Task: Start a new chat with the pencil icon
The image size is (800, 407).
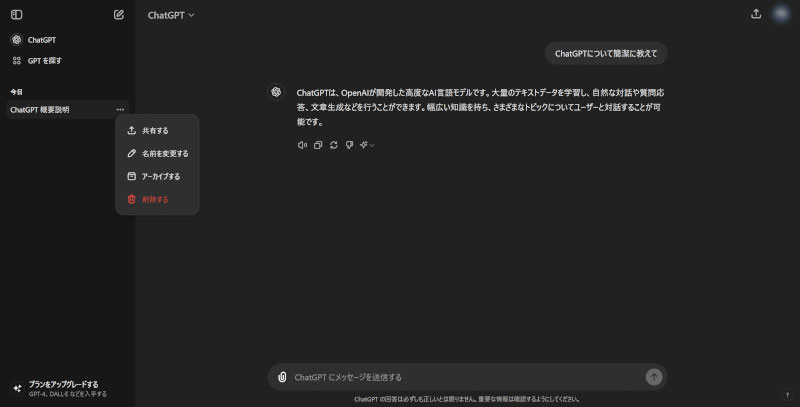Action: coord(119,15)
